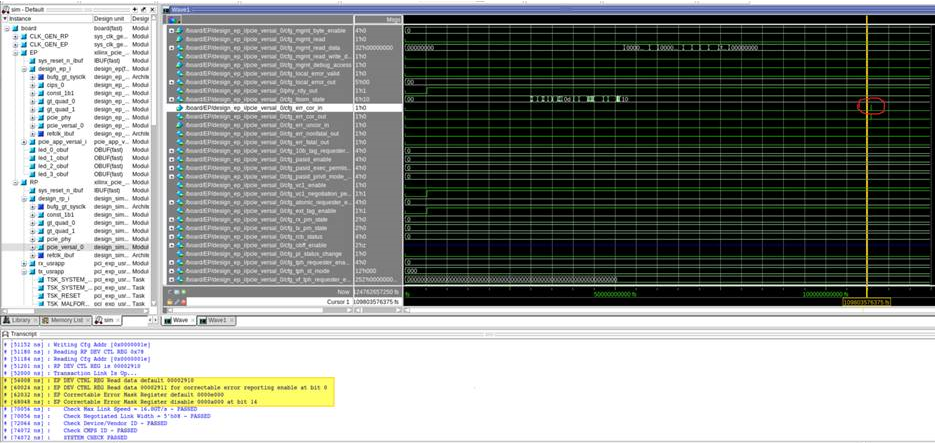Viewport: 936px width, 444px height.
Task: Click the Design unit column header
Action: coord(110,18)
